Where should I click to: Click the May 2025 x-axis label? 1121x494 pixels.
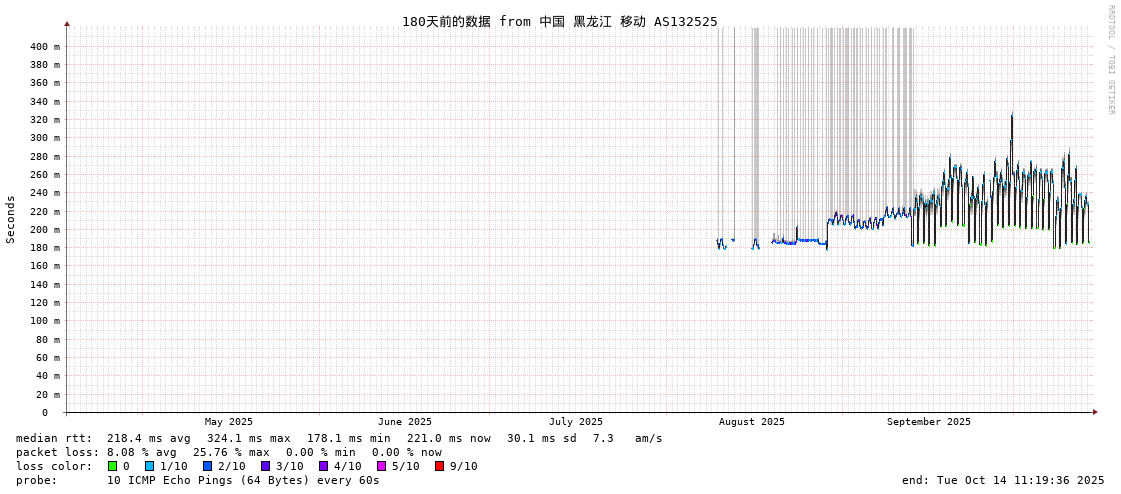(229, 422)
